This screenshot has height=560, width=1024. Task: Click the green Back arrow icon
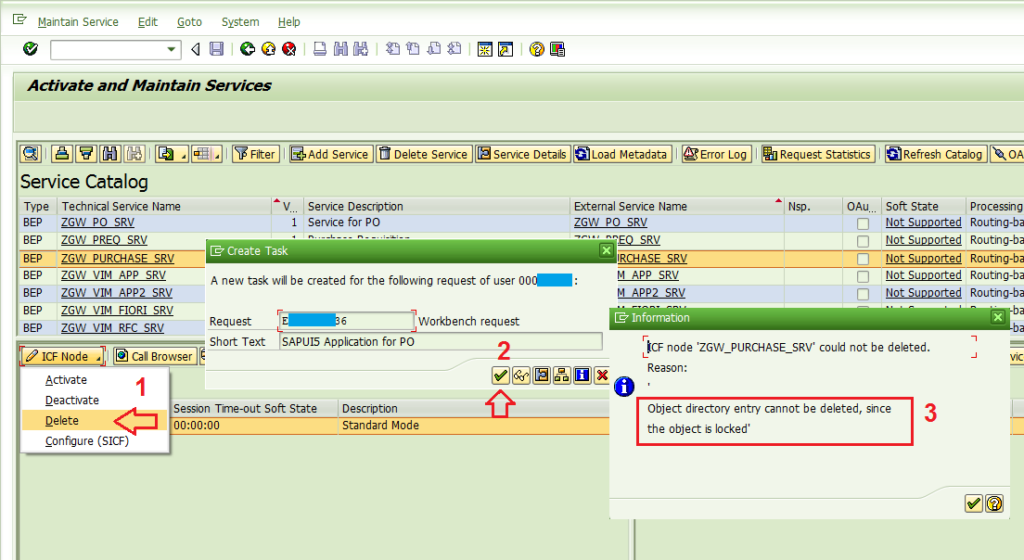[x=247, y=49]
